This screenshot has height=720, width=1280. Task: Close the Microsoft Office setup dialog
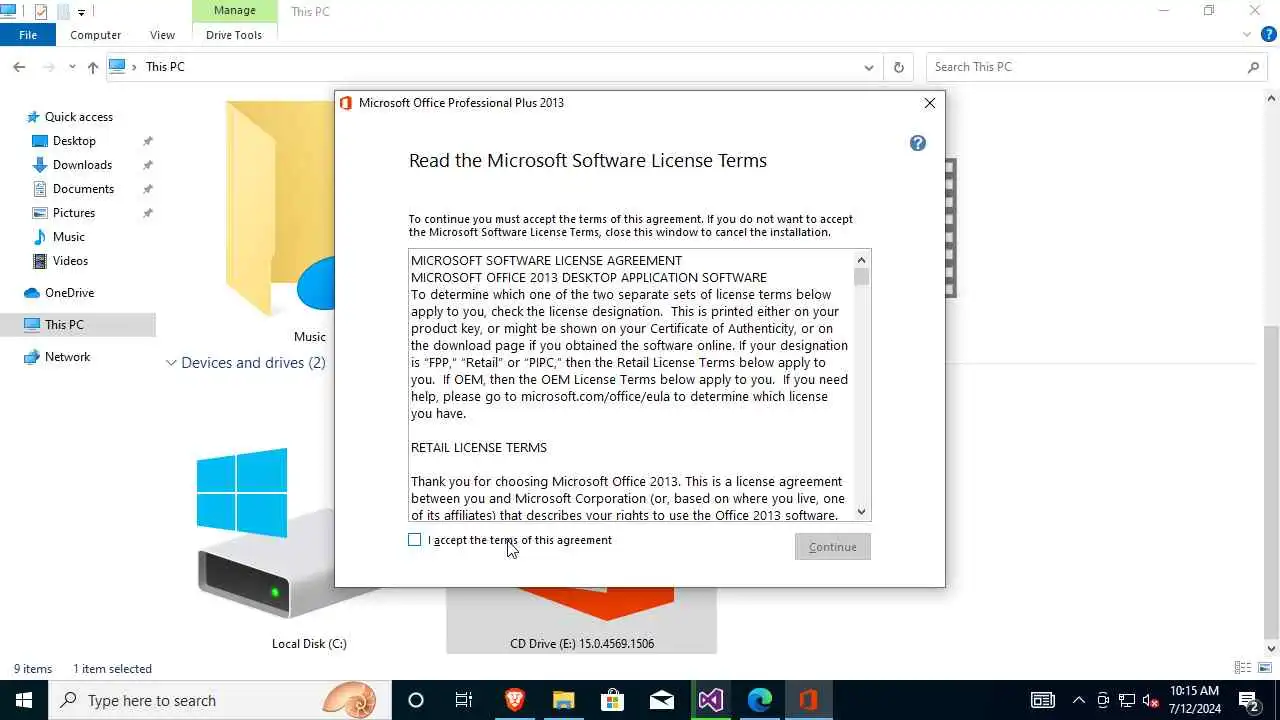[930, 103]
